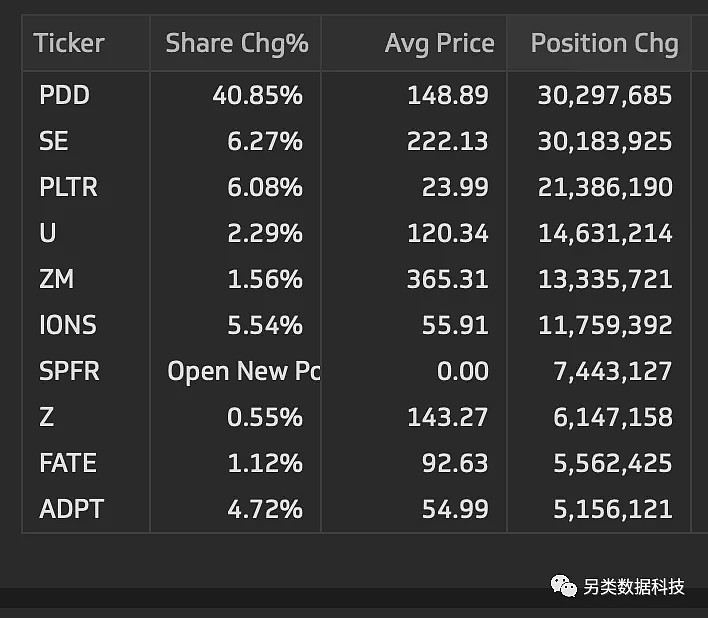
Task: Click the 30,297,685 position change value
Action: pos(605,96)
